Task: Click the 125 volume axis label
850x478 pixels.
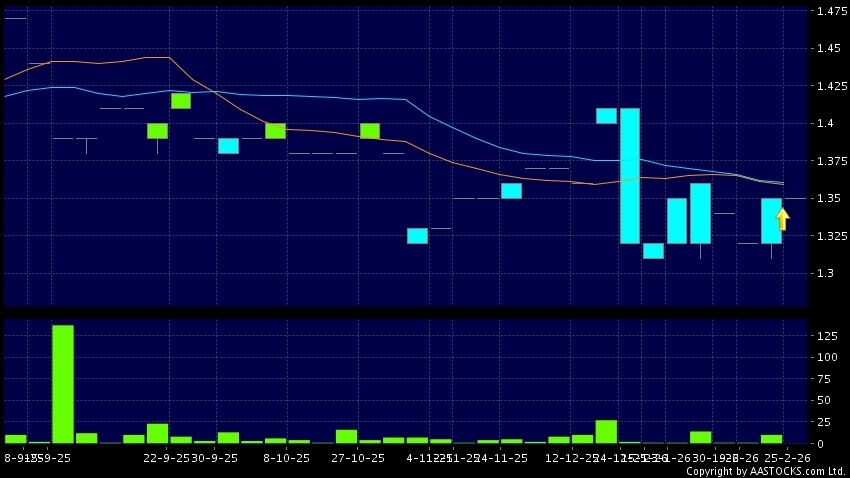Action: pyautogui.click(x=827, y=336)
